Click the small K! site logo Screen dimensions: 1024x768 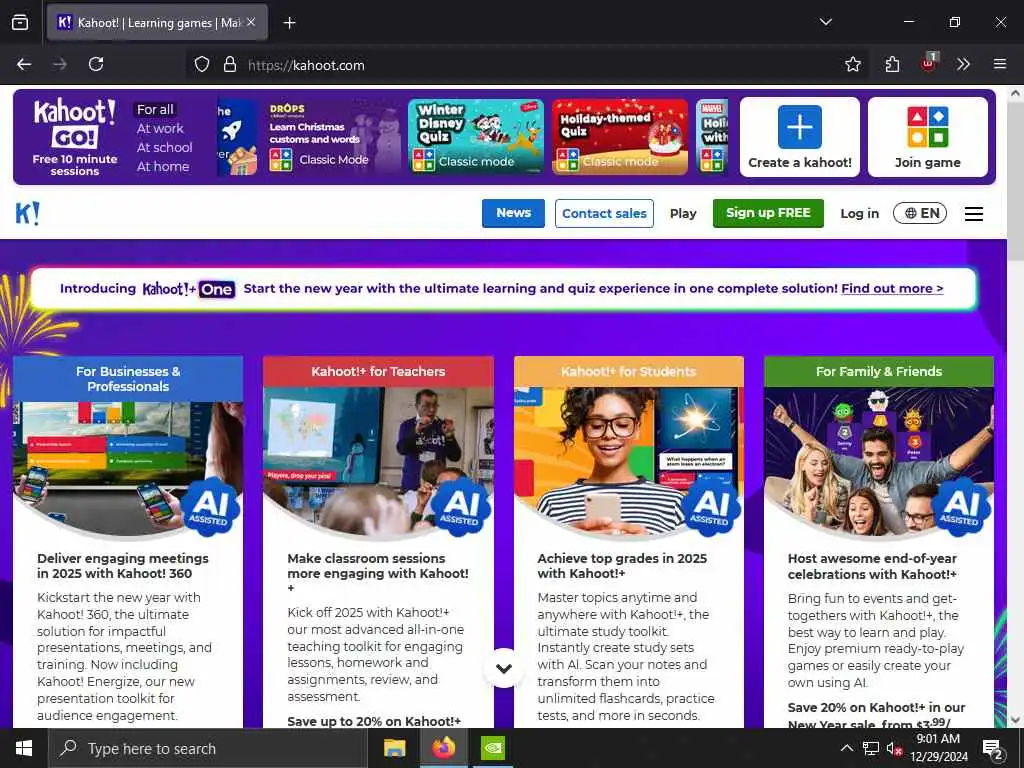pos(27,214)
